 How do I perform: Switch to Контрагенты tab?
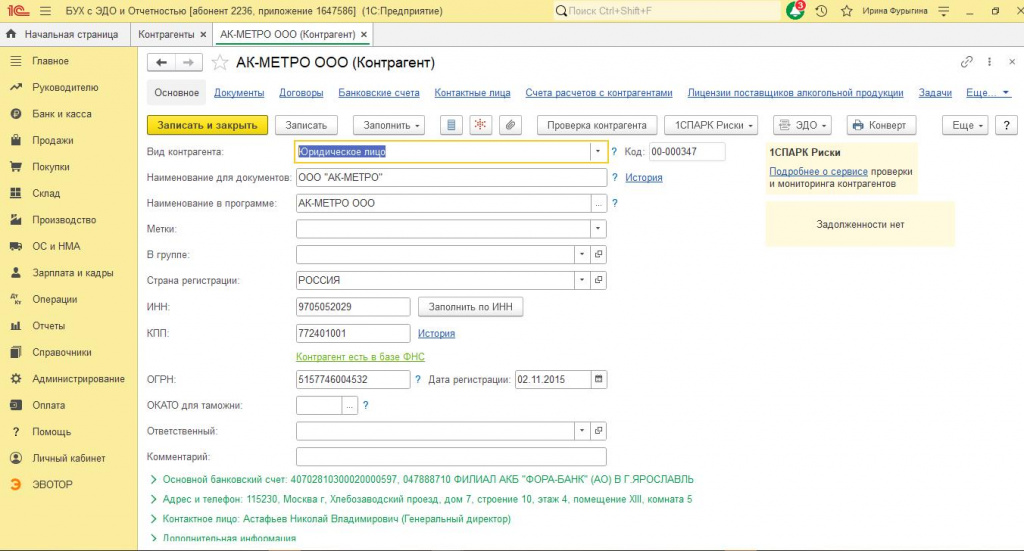[166, 35]
